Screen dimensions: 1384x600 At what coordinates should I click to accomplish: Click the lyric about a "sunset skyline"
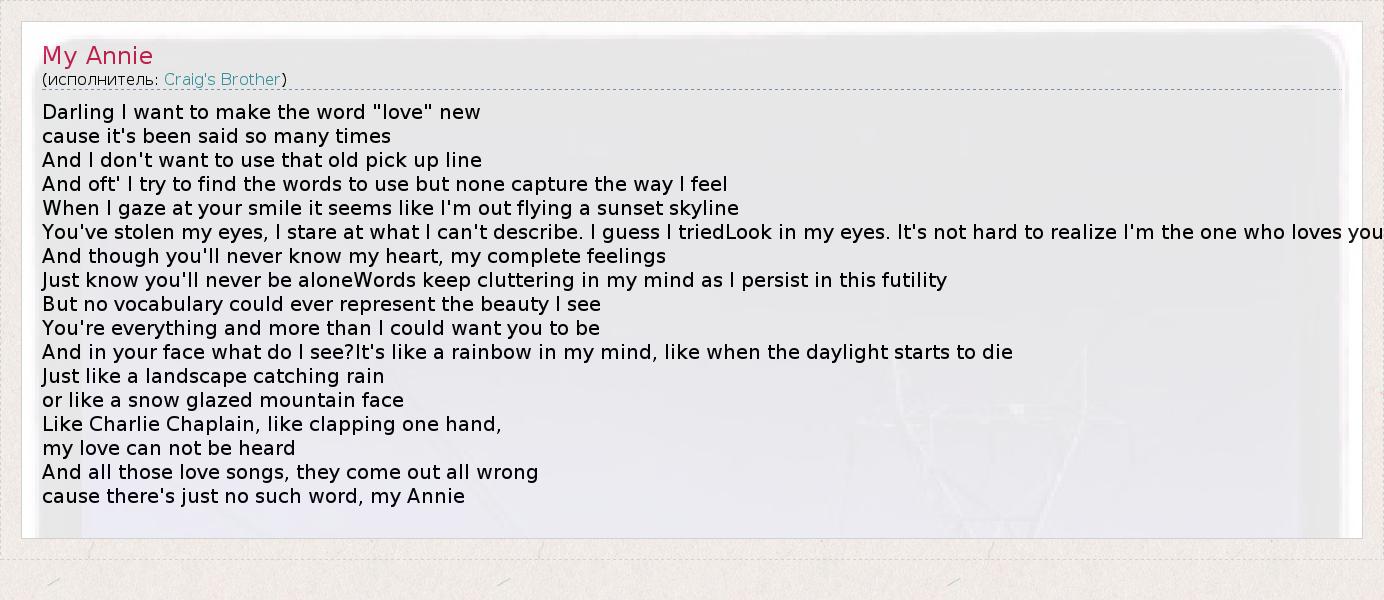tap(390, 208)
